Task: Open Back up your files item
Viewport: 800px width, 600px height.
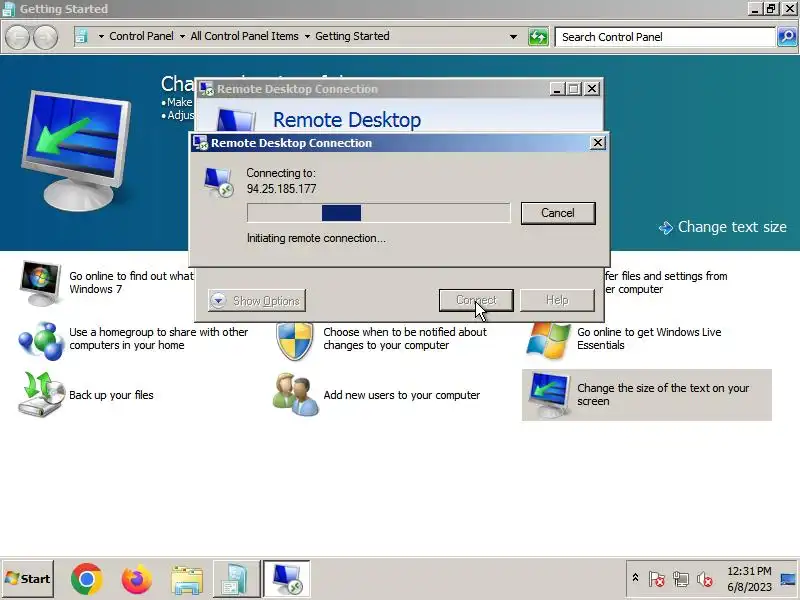Action: point(111,395)
